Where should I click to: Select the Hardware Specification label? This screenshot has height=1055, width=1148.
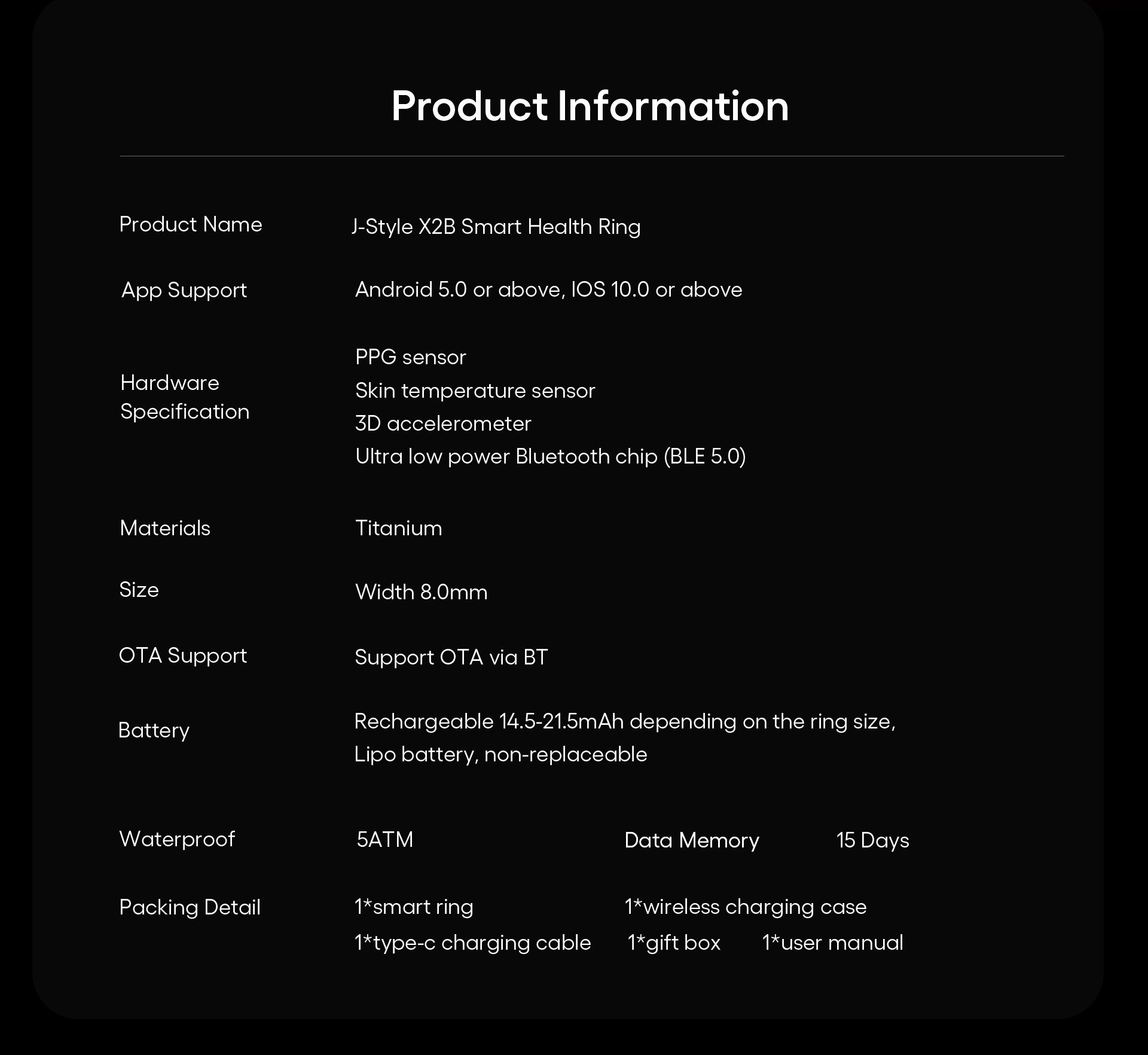(185, 397)
